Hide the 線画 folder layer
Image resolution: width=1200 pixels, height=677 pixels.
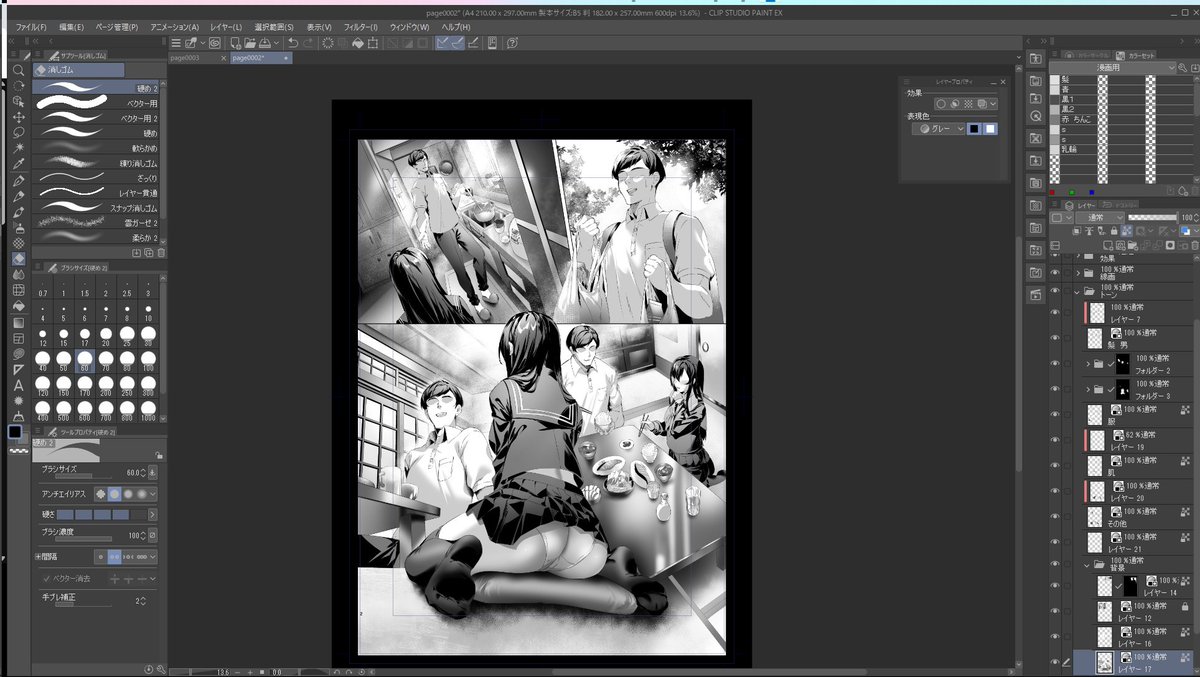(x=1054, y=273)
